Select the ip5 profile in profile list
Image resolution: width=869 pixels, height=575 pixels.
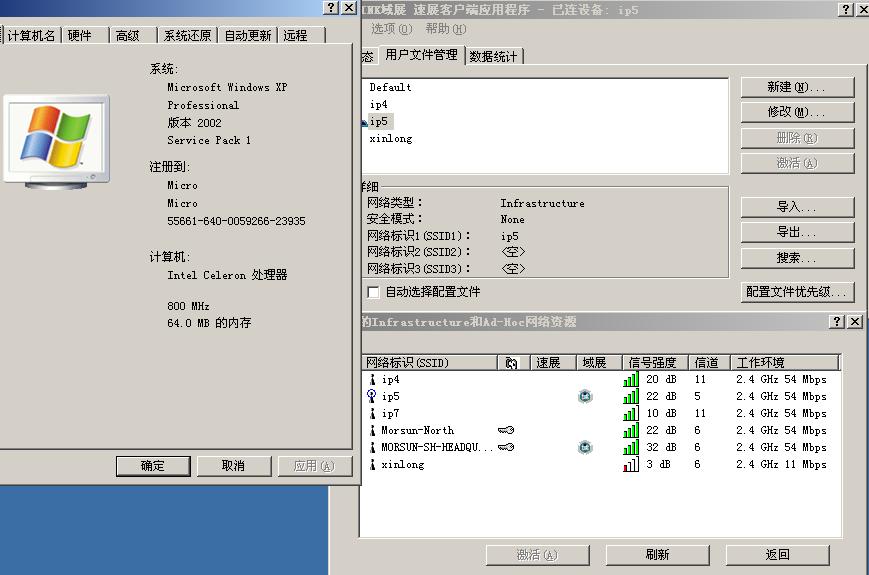tap(379, 121)
